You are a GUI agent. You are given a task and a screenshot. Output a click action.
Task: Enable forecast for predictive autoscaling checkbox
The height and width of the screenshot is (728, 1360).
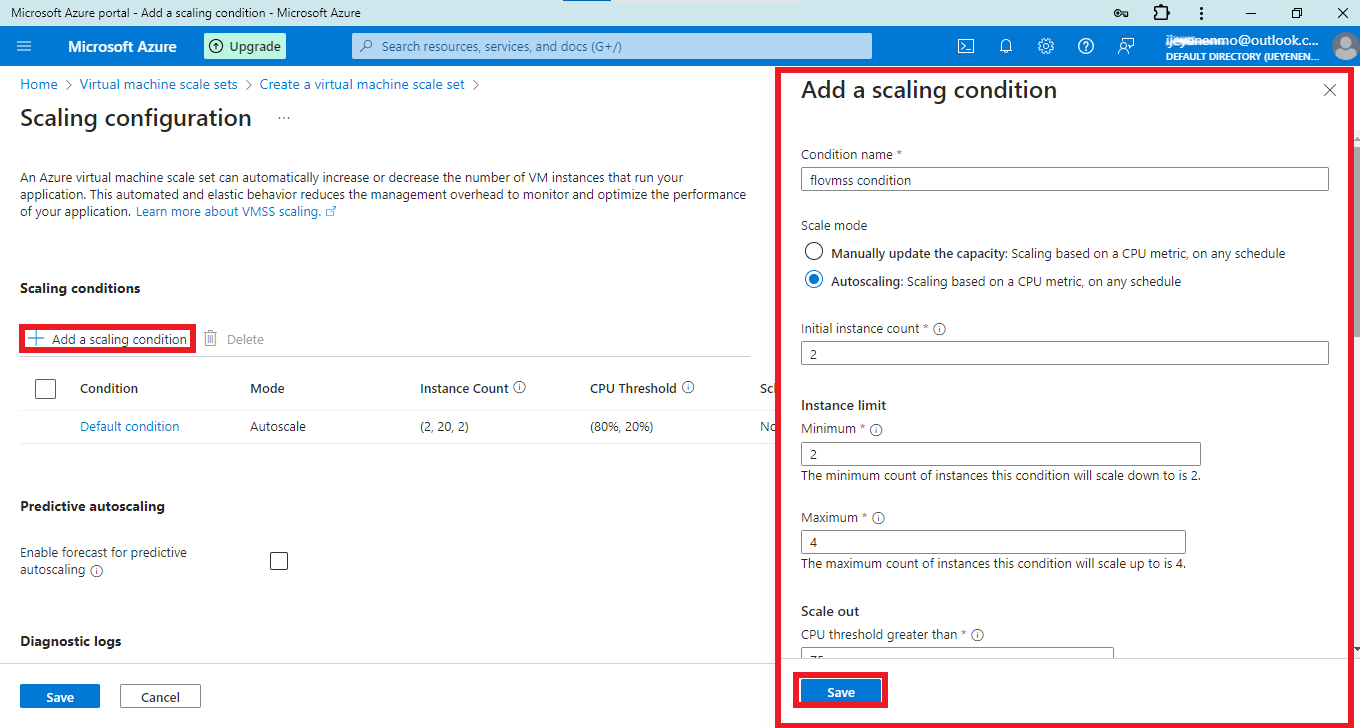[279, 561]
